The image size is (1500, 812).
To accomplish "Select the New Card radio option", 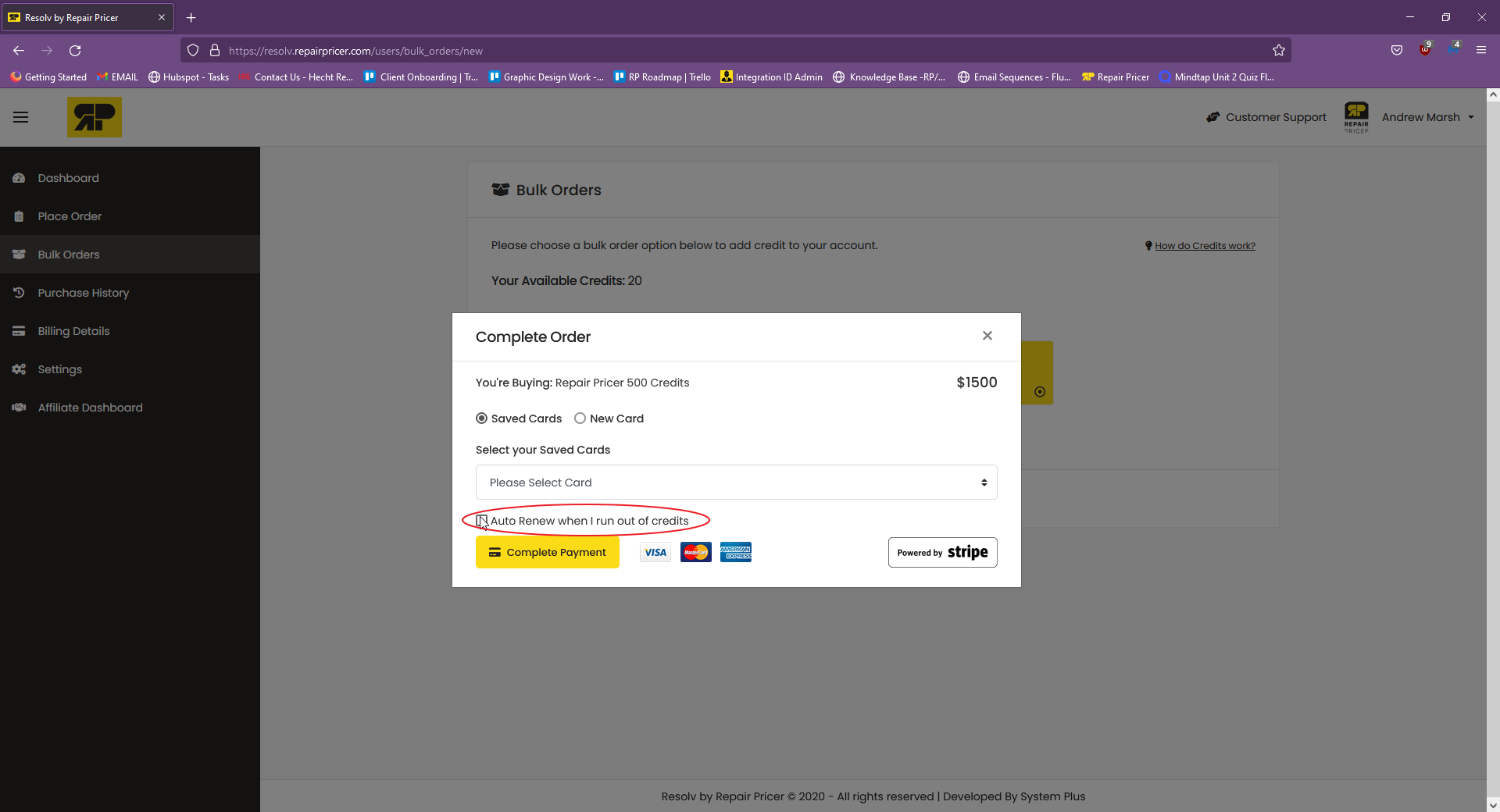I will [x=580, y=418].
